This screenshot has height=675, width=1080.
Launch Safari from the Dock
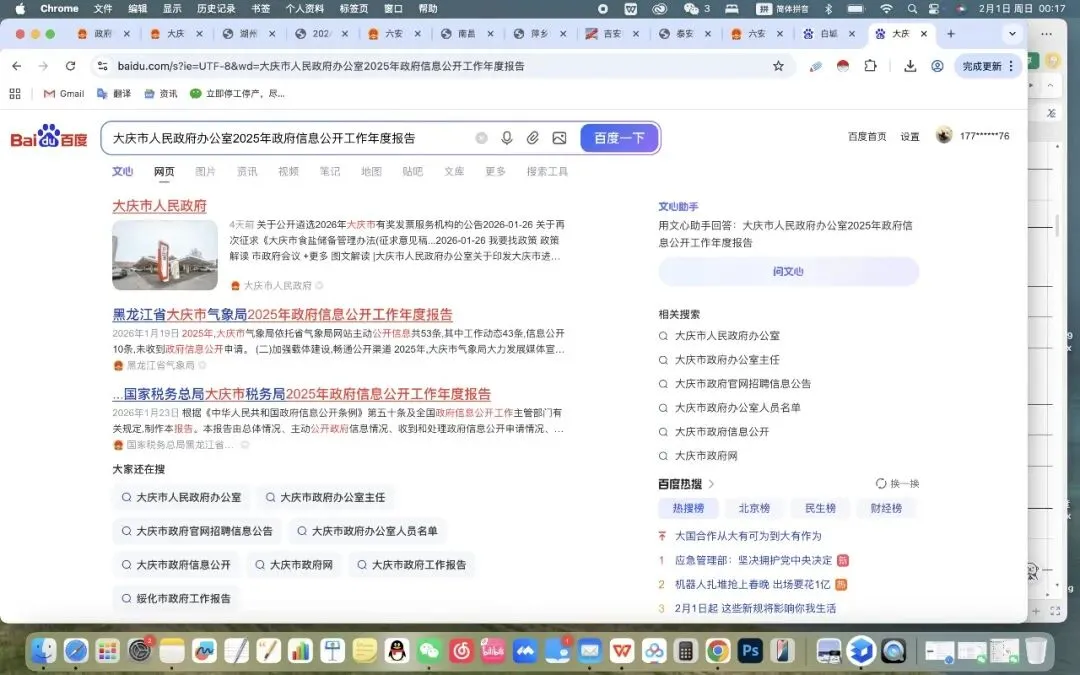coord(76,650)
